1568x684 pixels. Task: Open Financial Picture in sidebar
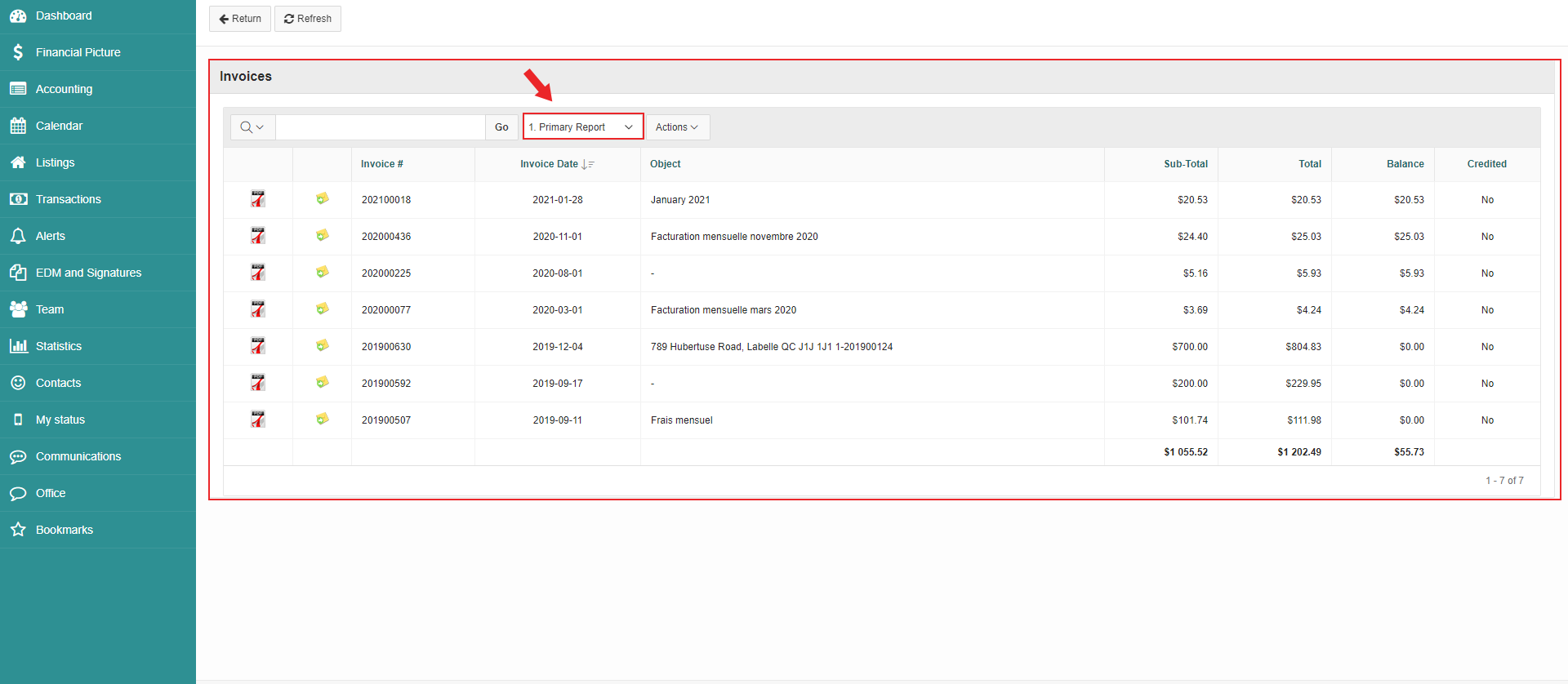point(78,52)
